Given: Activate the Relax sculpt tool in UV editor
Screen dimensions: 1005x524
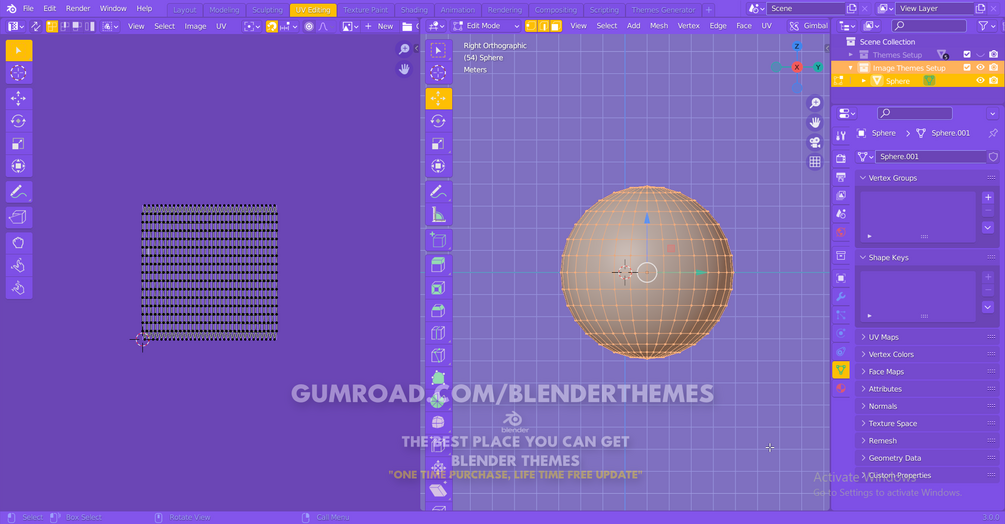Looking at the screenshot, I should point(19,265).
